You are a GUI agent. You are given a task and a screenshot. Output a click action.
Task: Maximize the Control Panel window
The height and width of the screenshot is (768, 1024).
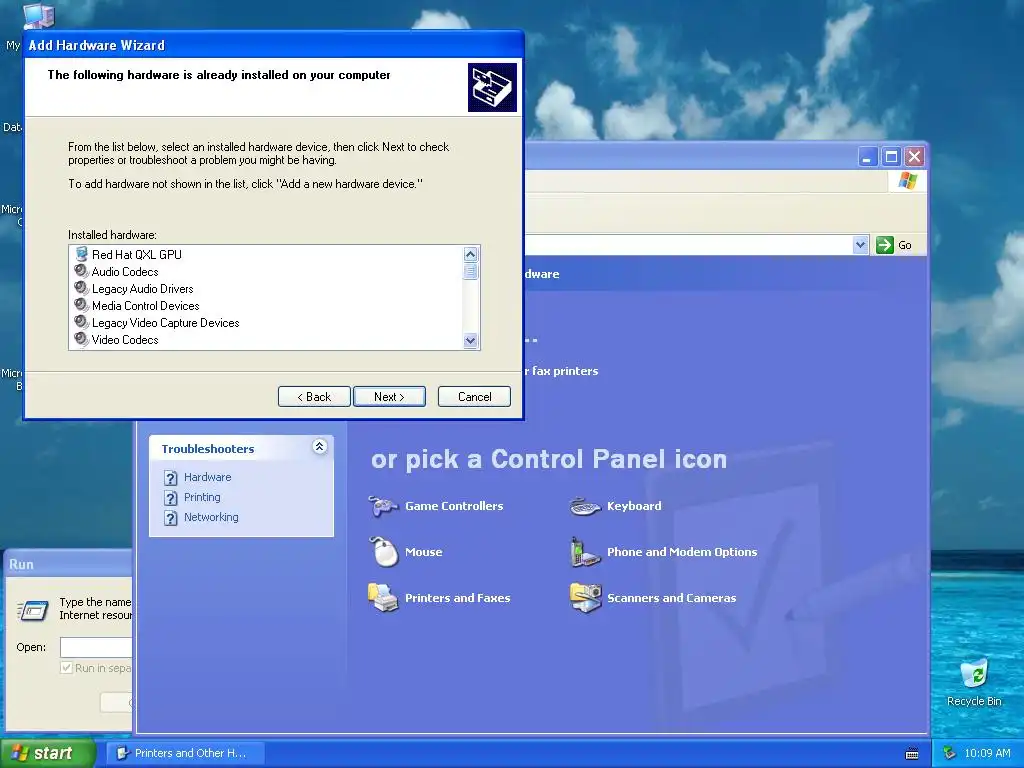point(891,157)
